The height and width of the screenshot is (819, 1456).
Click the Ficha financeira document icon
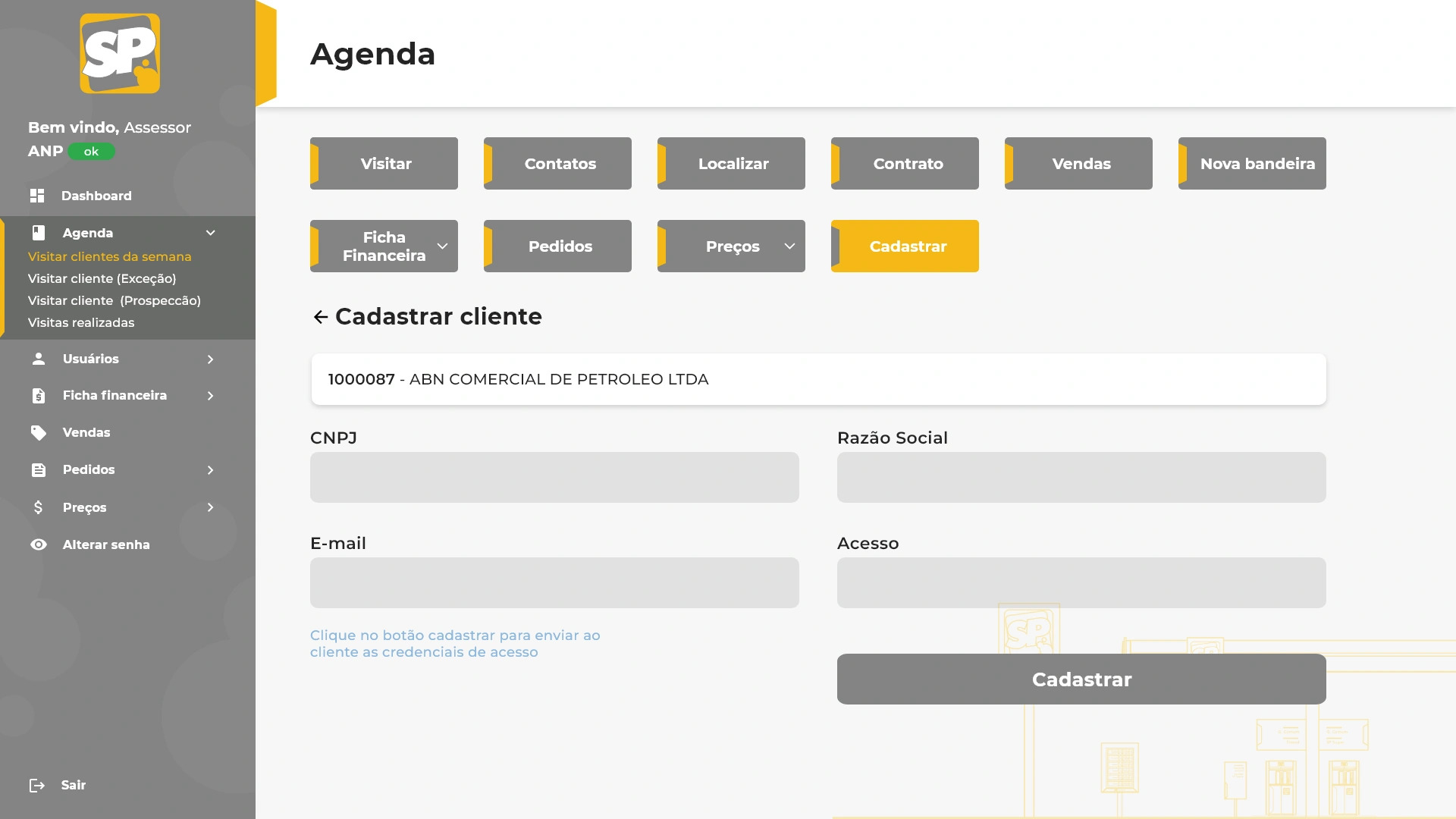tap(39, 396)
